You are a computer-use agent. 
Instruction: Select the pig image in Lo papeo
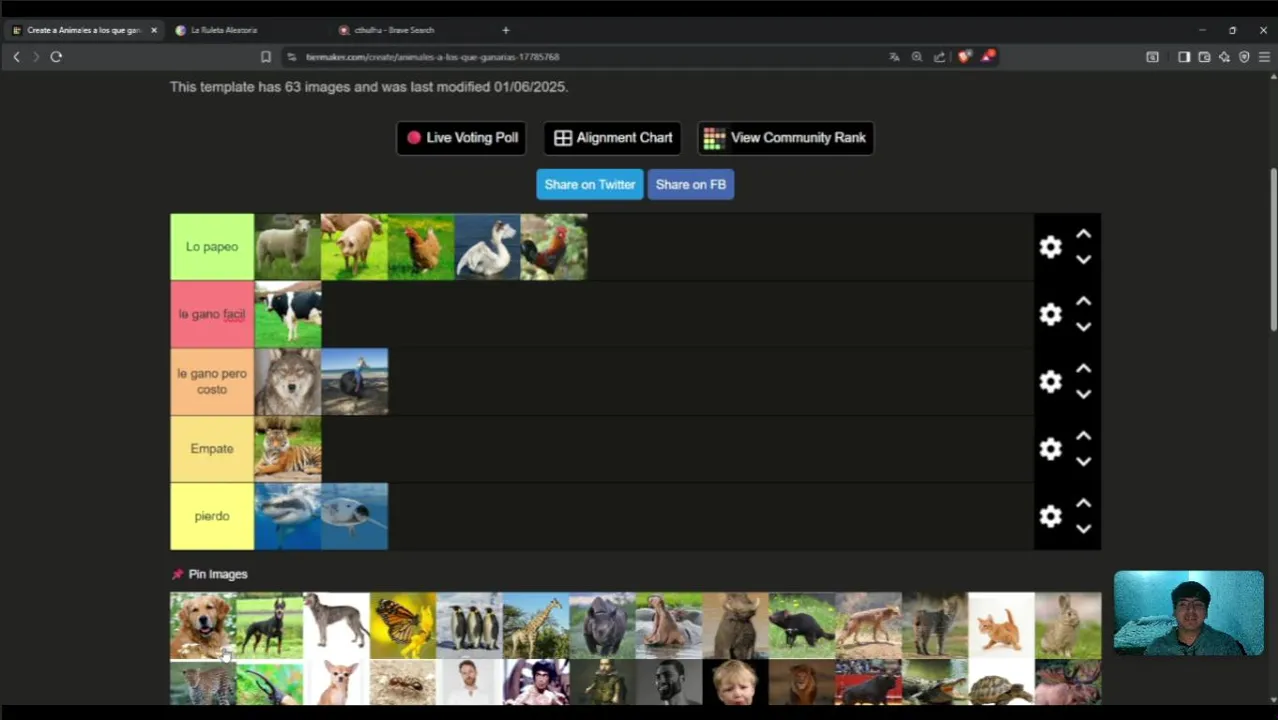click(x=354, y=247)
